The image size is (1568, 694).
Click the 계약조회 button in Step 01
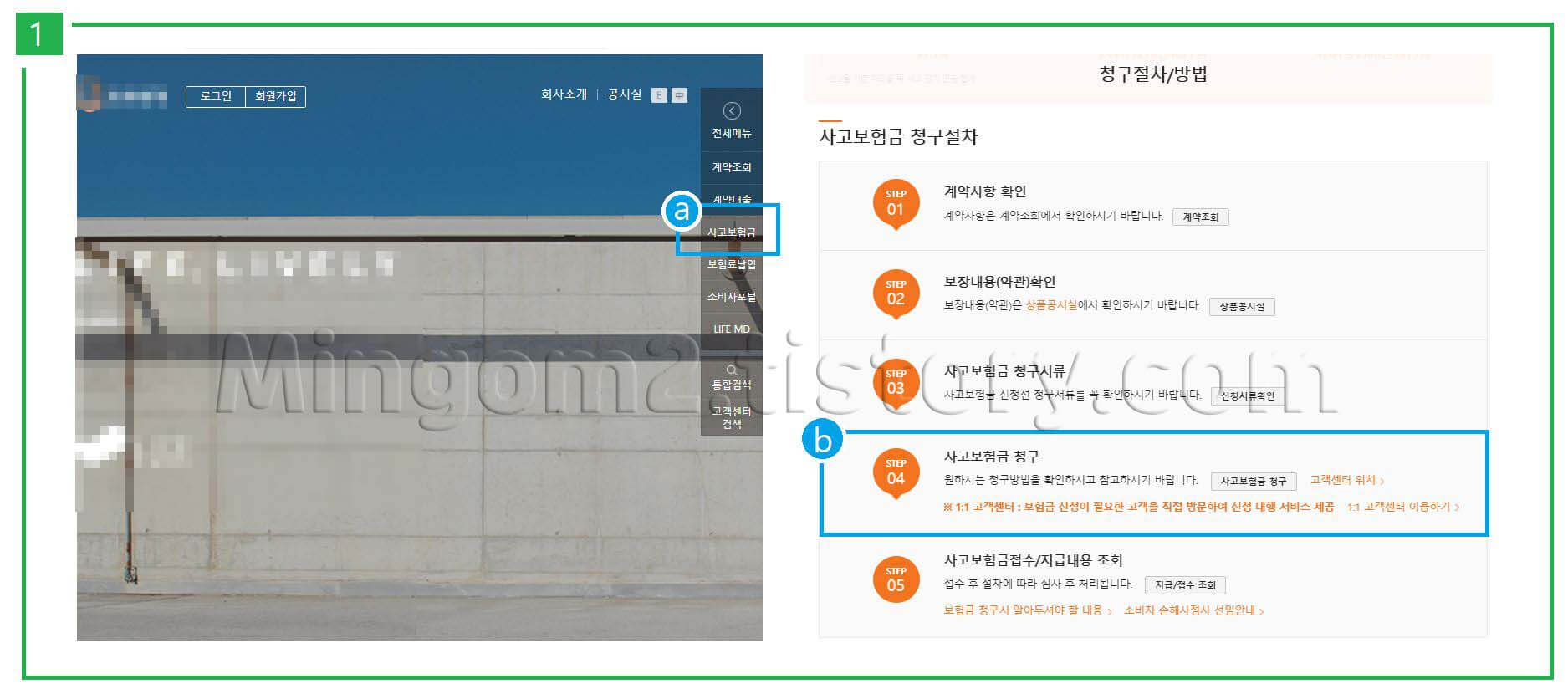click(x=1200, y=217)
